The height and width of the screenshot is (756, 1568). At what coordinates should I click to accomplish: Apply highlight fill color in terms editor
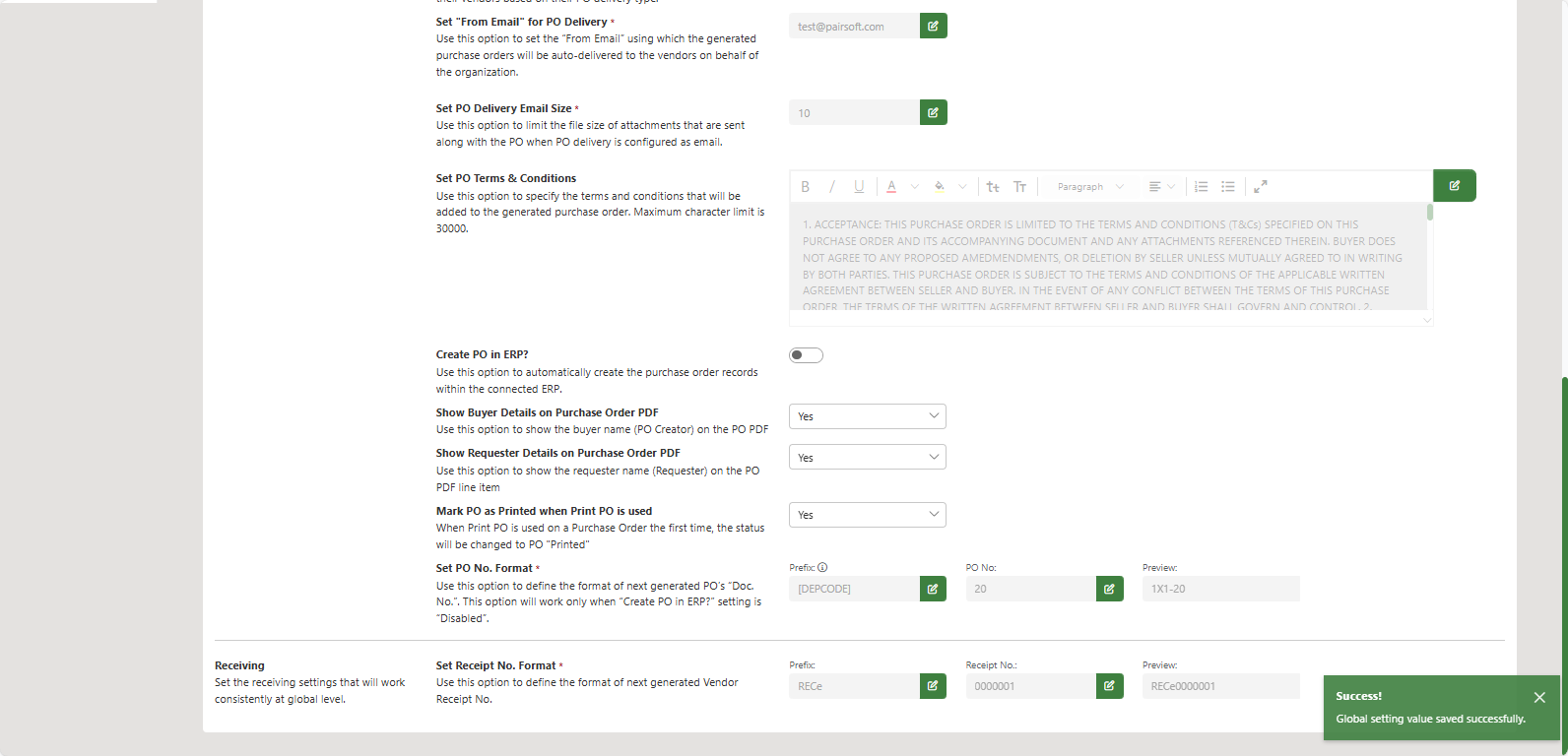940,186
